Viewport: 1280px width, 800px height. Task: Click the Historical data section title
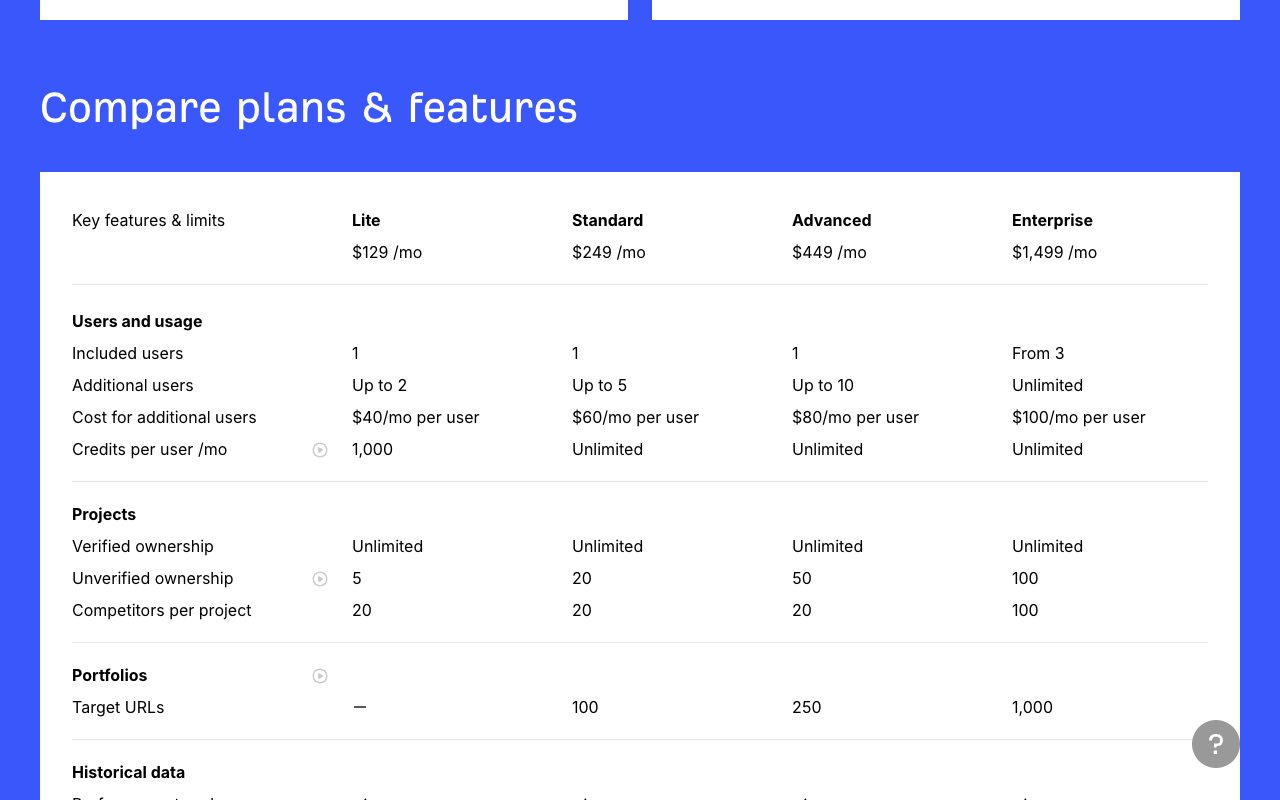click(x=128, y=772)
